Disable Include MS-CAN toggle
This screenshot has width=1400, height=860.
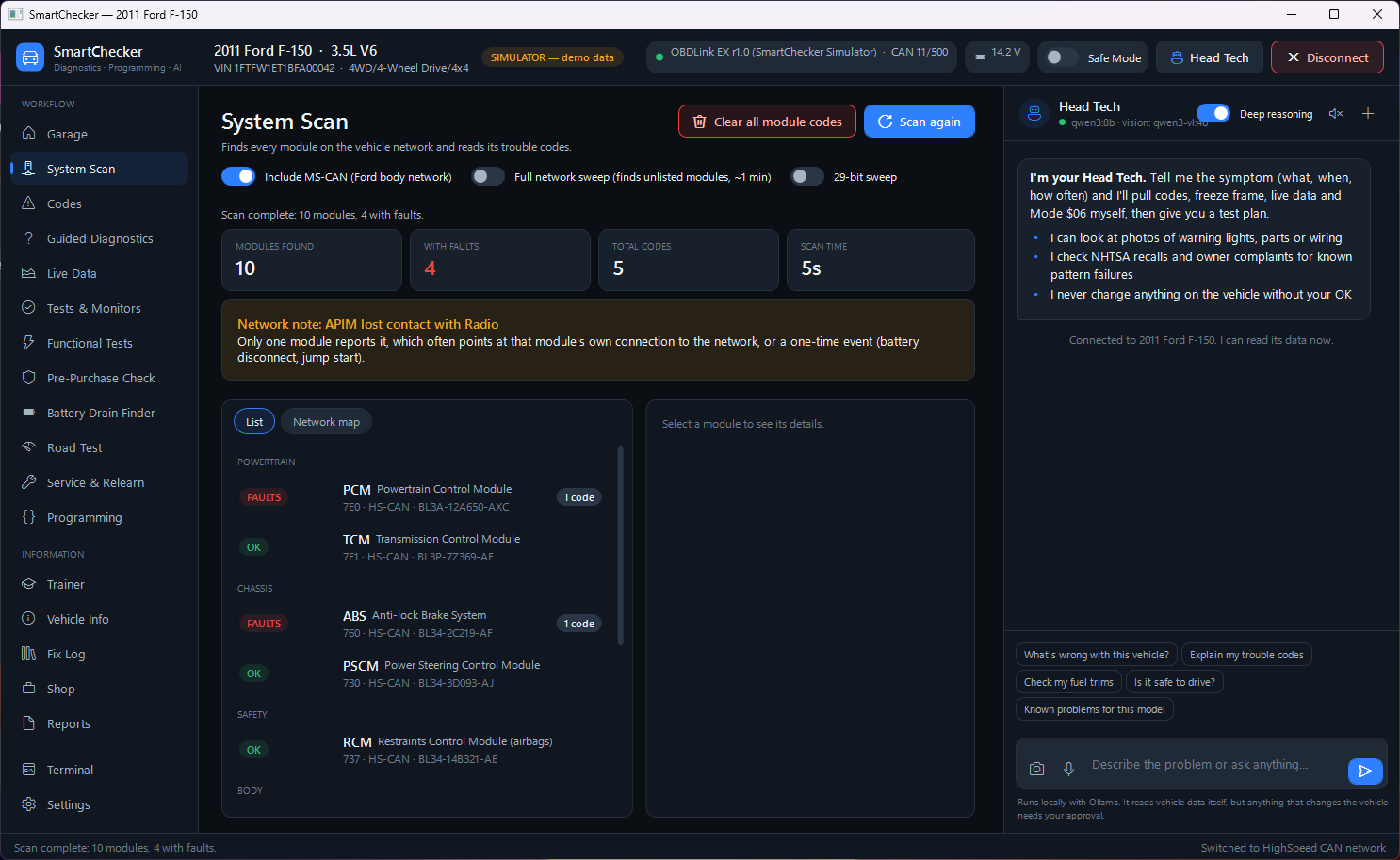pos(238,176)
